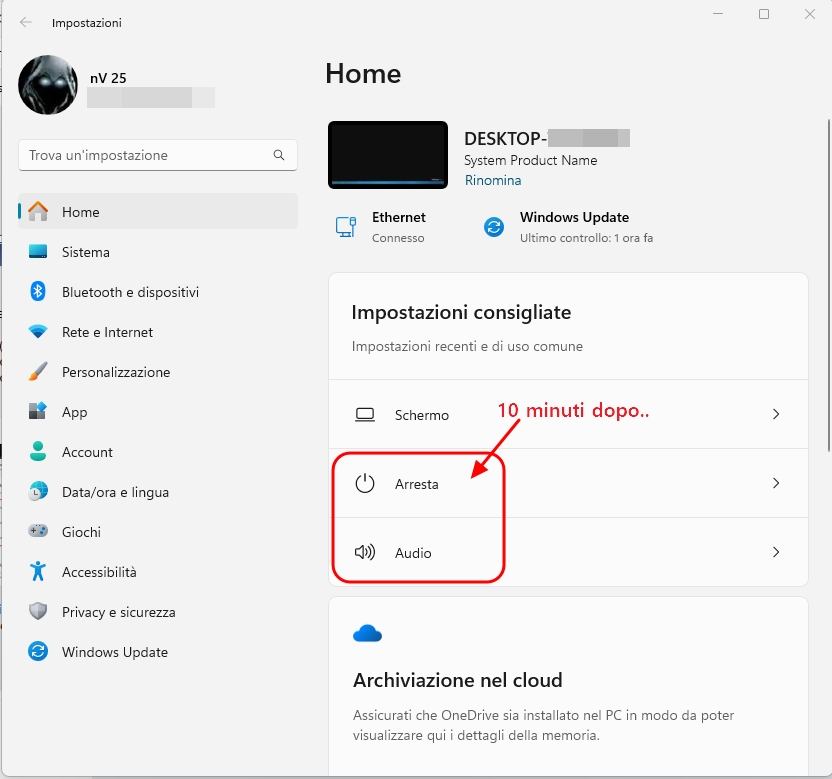The width and height of the screenshot is (832, 779).
Task: Click the back arrow icon
Action: tap(25, 22)
